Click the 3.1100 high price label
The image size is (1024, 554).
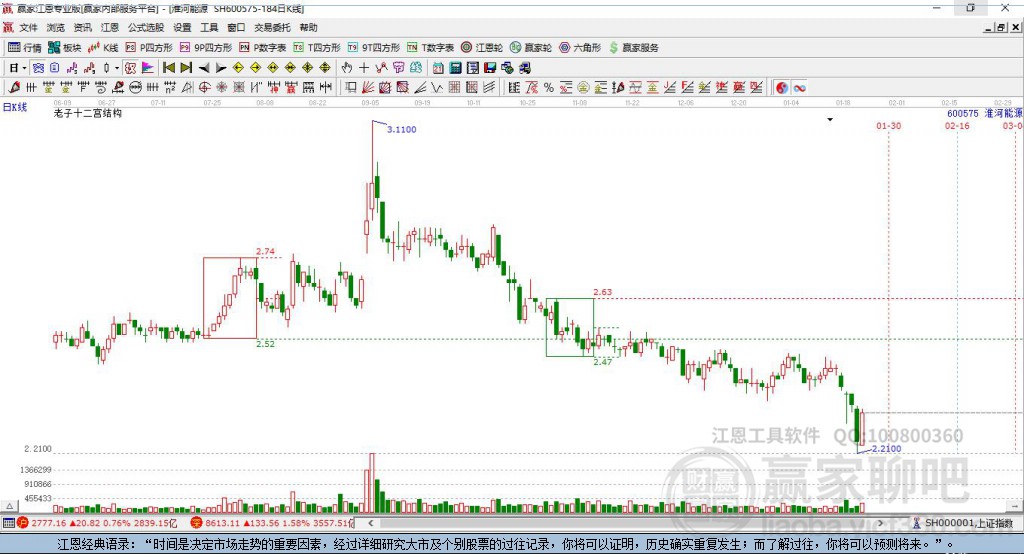click(x=402, y=129)
